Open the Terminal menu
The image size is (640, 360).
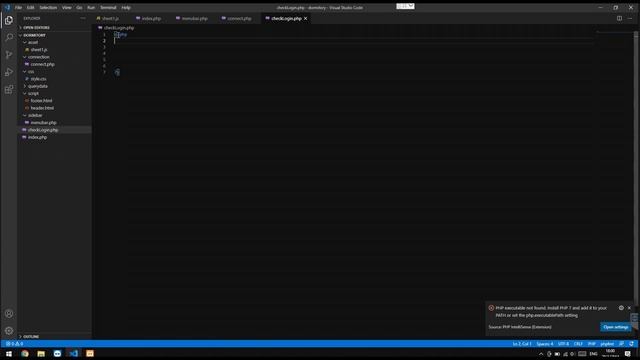pyautogui.click(x=108, y=7)
